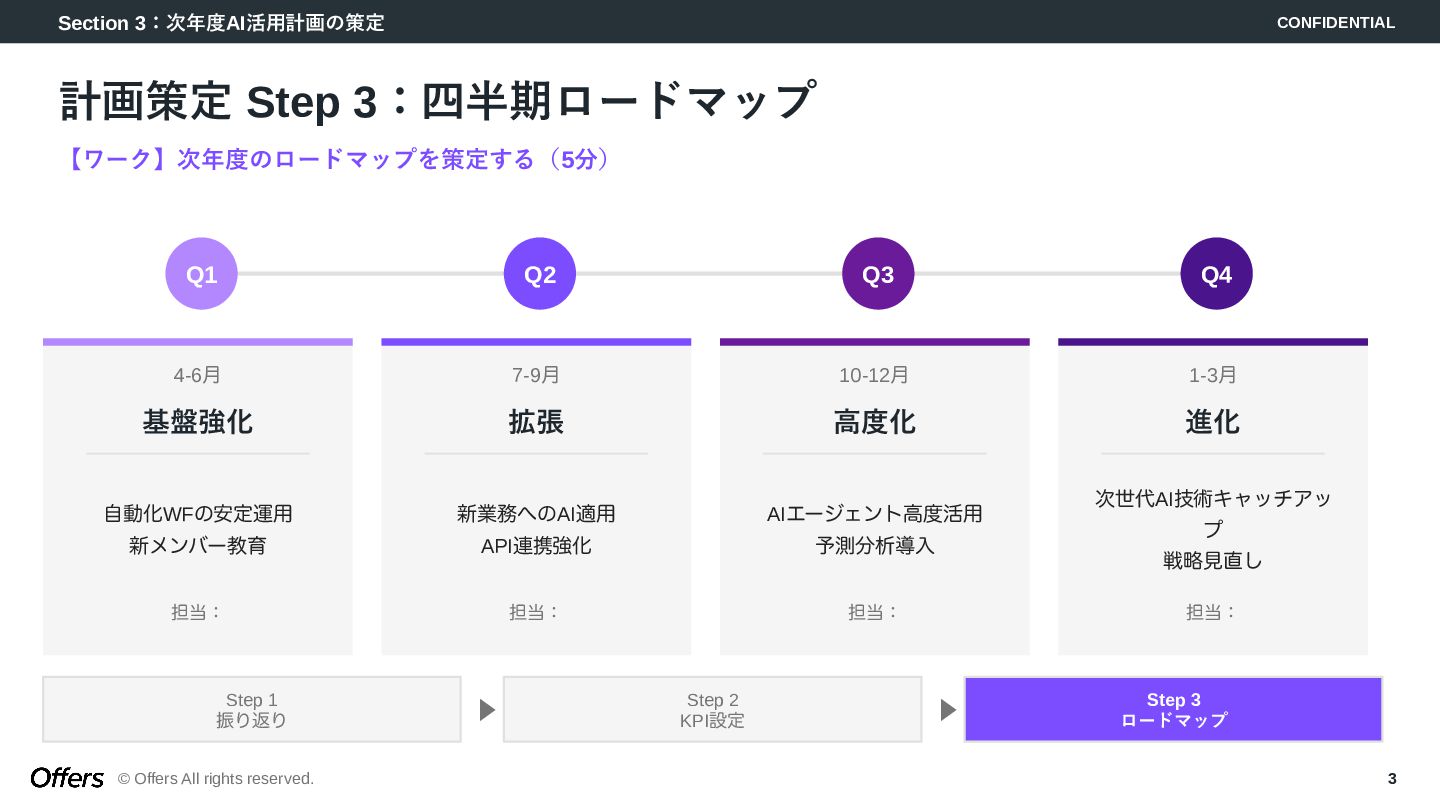Click arrow between Step 2 and Step 3
The image size is (1440, 810).
tap(948, 710)
